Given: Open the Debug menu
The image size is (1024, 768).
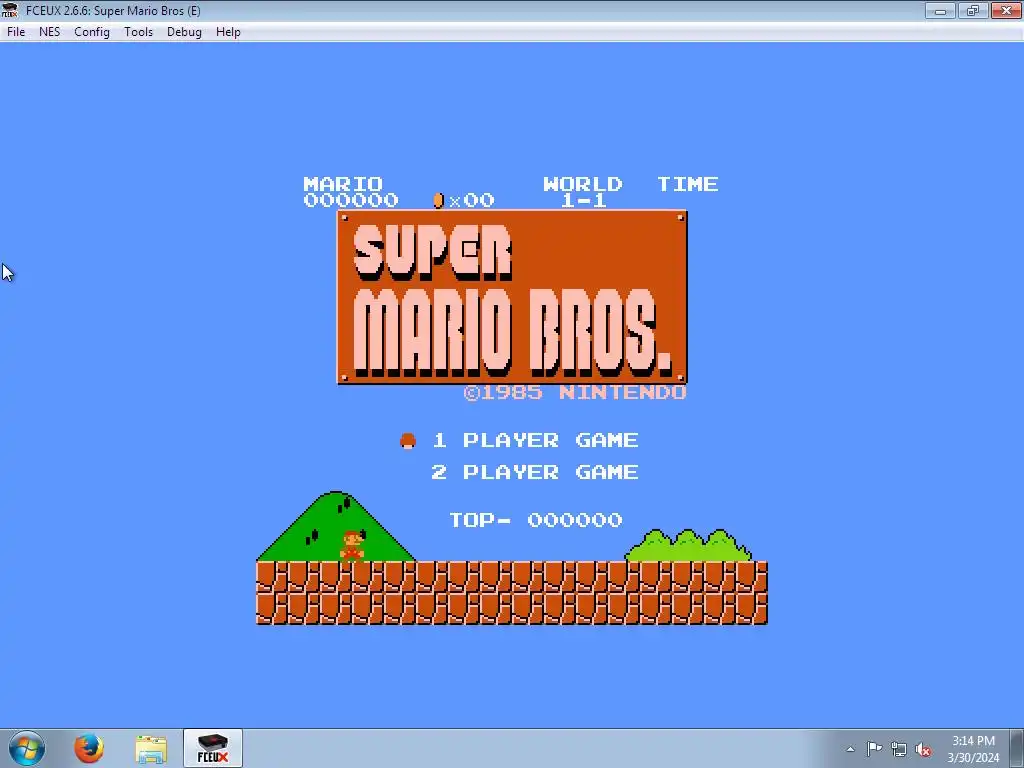Looking at the screenshot, I should [184, 31].
